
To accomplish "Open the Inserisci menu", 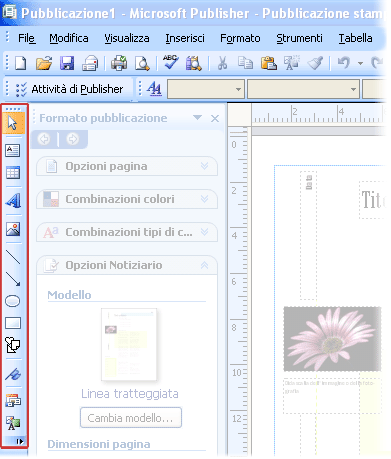I will [185, 38].
